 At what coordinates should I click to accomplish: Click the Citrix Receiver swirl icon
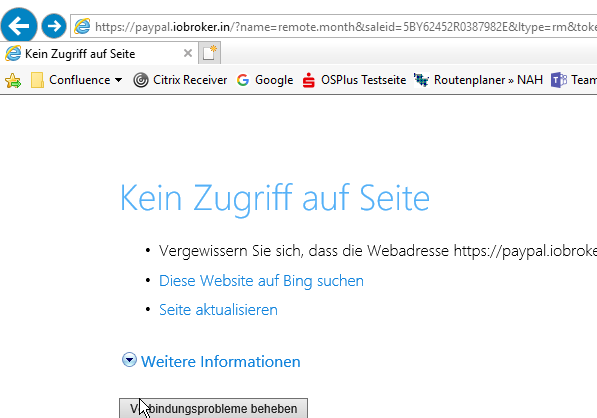[x=140, y=80]
